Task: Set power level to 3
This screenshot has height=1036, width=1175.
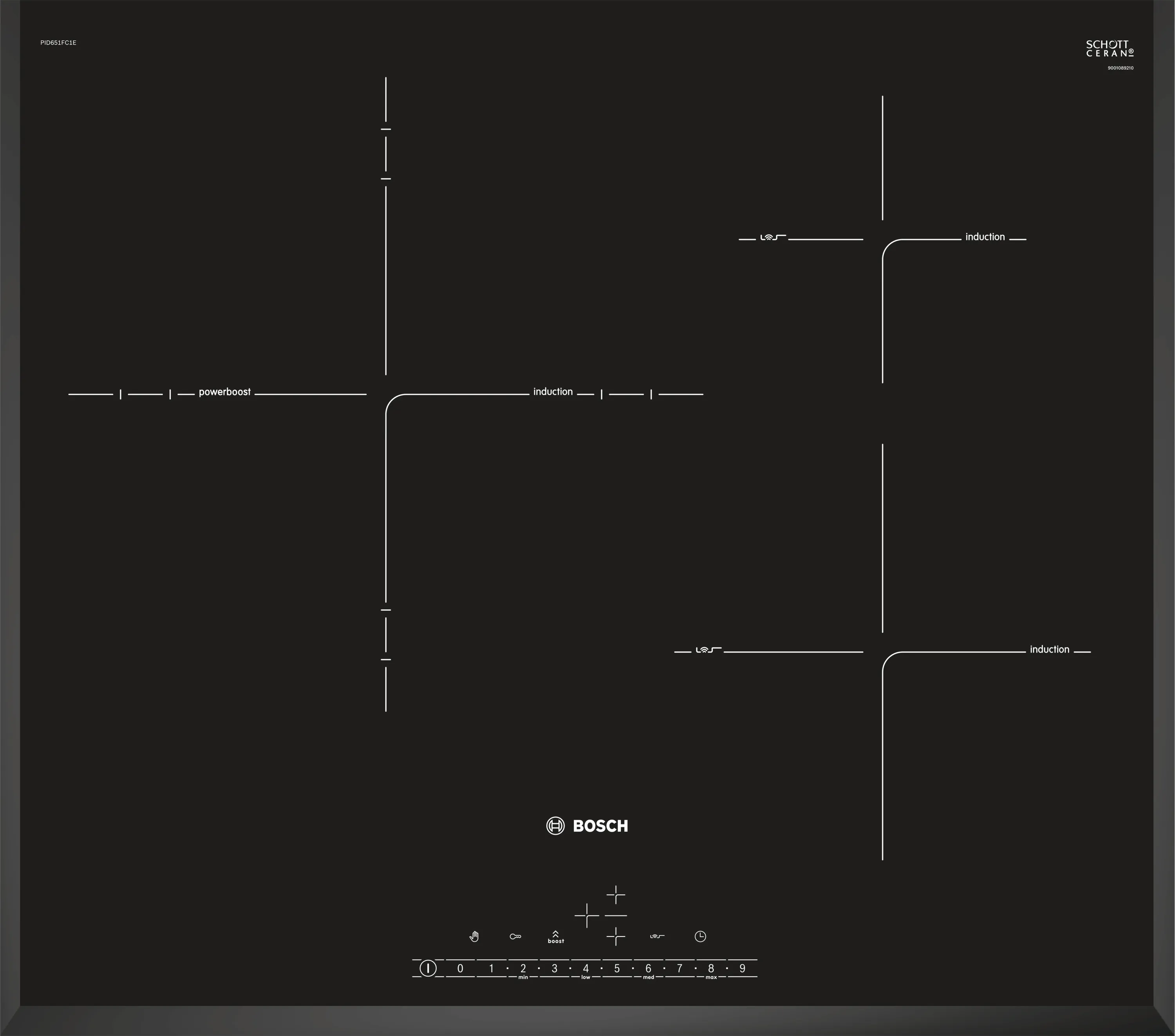Action: [554, 969]
